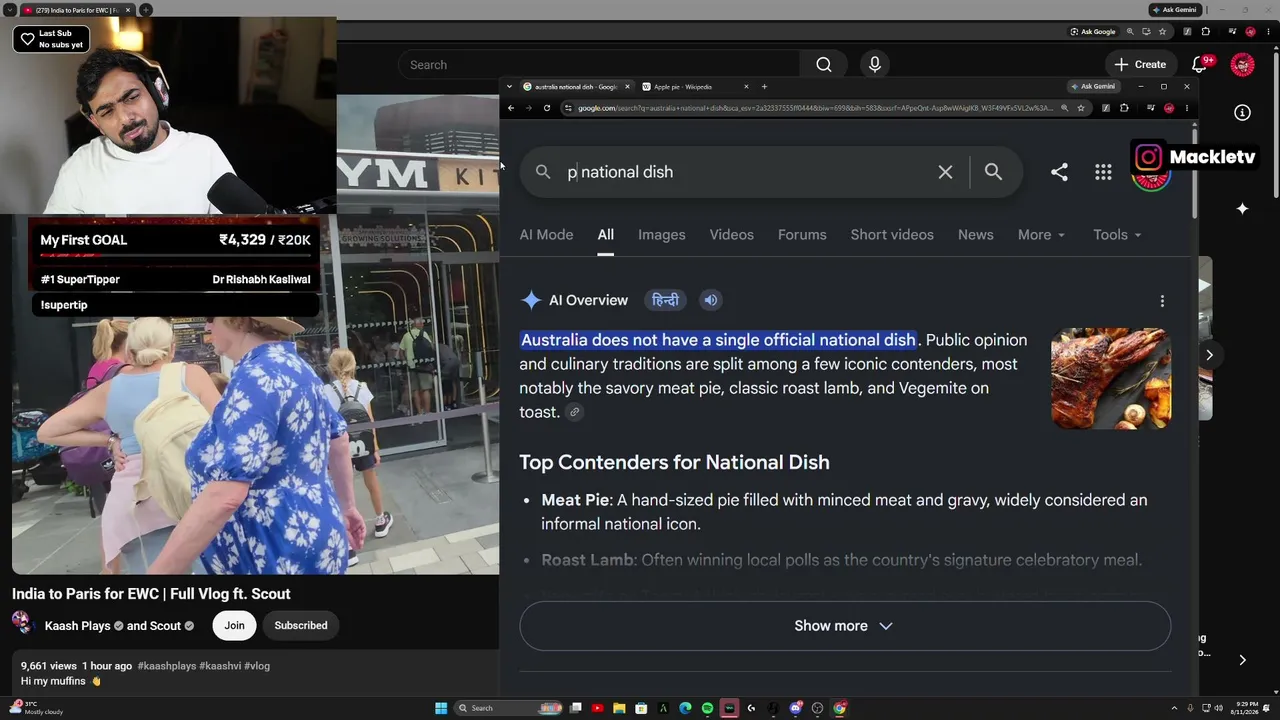Open the Forums results tab

point(802,235)
